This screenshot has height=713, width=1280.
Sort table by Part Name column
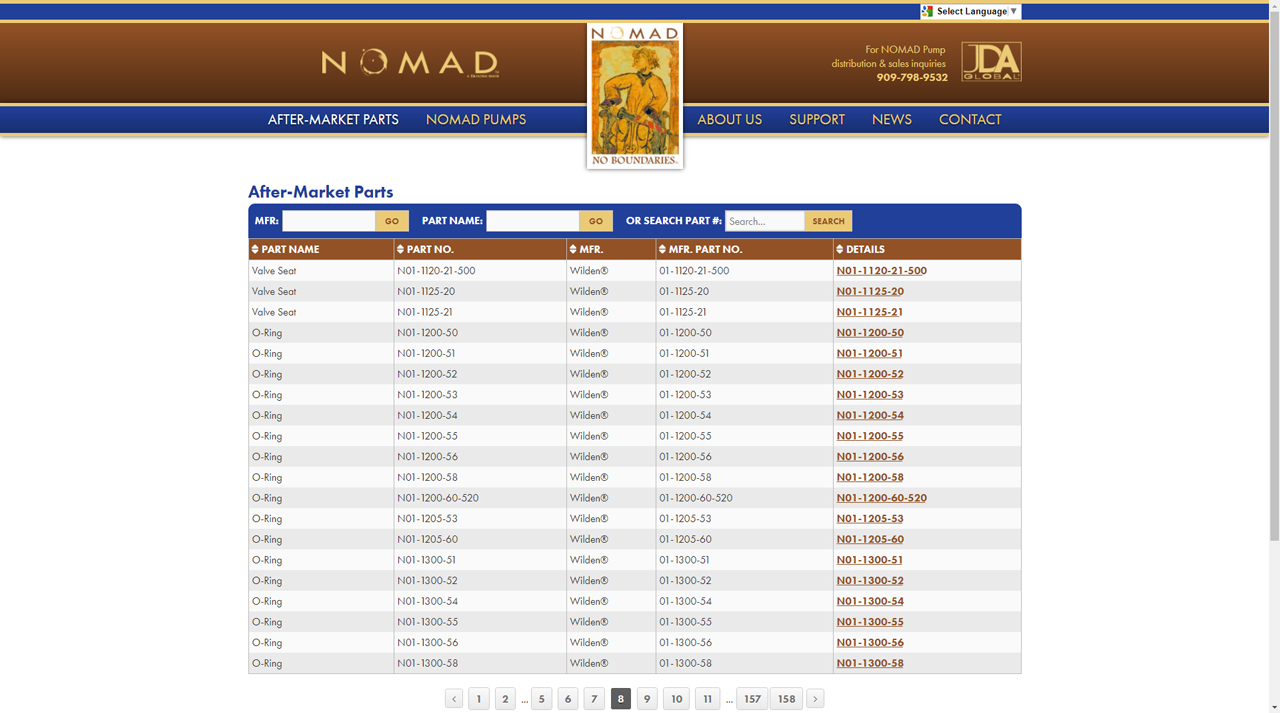tap(286, 249)
